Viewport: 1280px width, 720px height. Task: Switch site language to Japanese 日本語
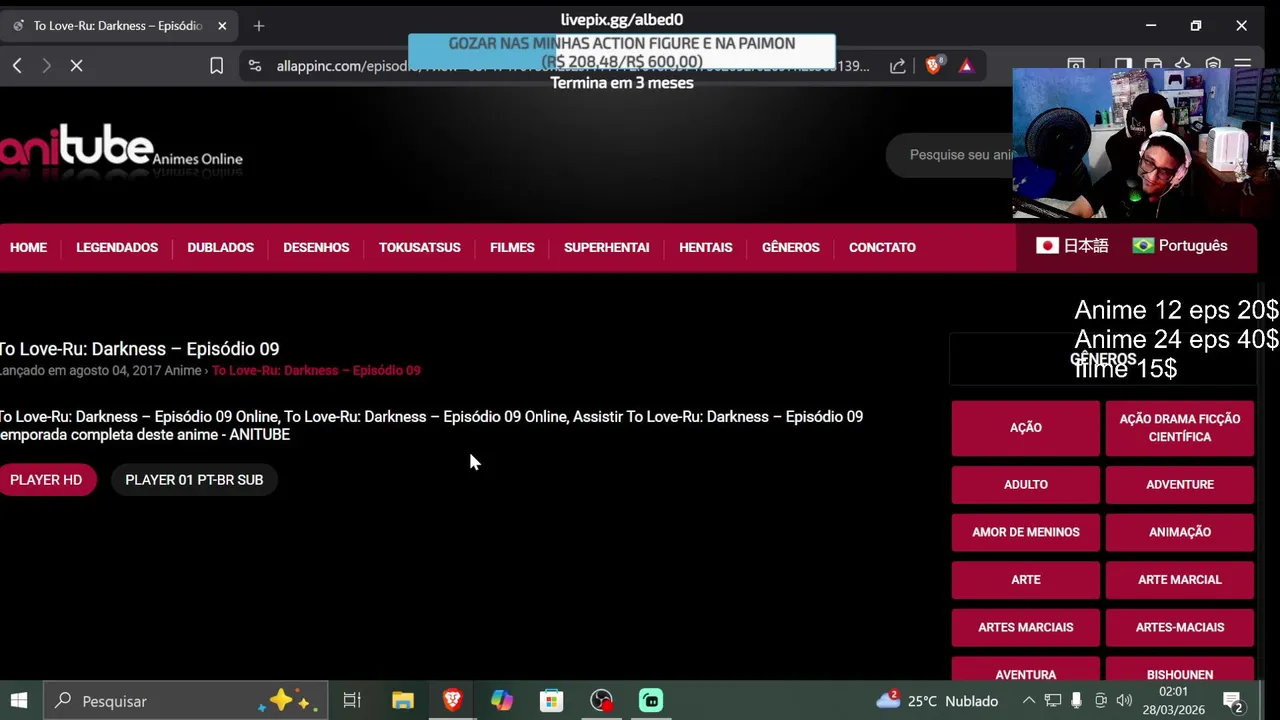1072,246
